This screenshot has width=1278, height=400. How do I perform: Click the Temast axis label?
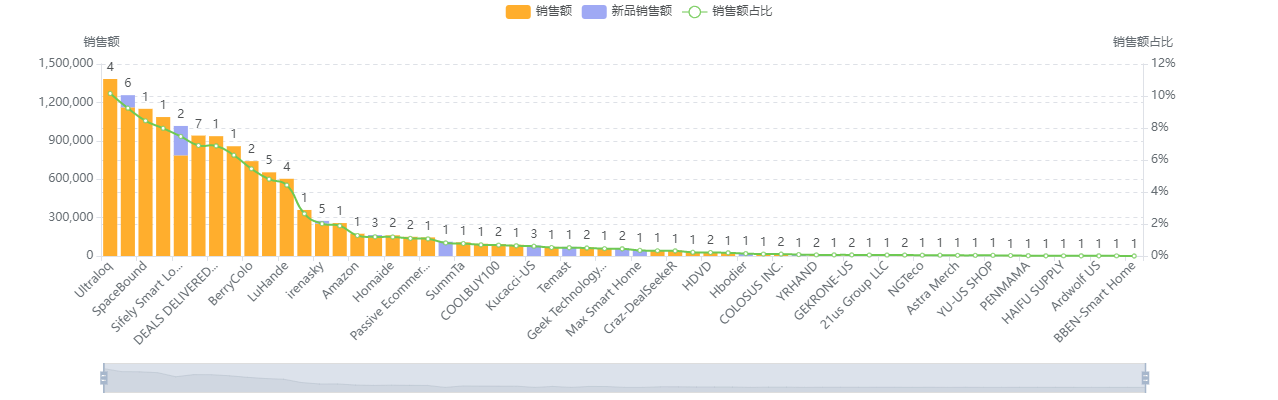tap(553, 278)
